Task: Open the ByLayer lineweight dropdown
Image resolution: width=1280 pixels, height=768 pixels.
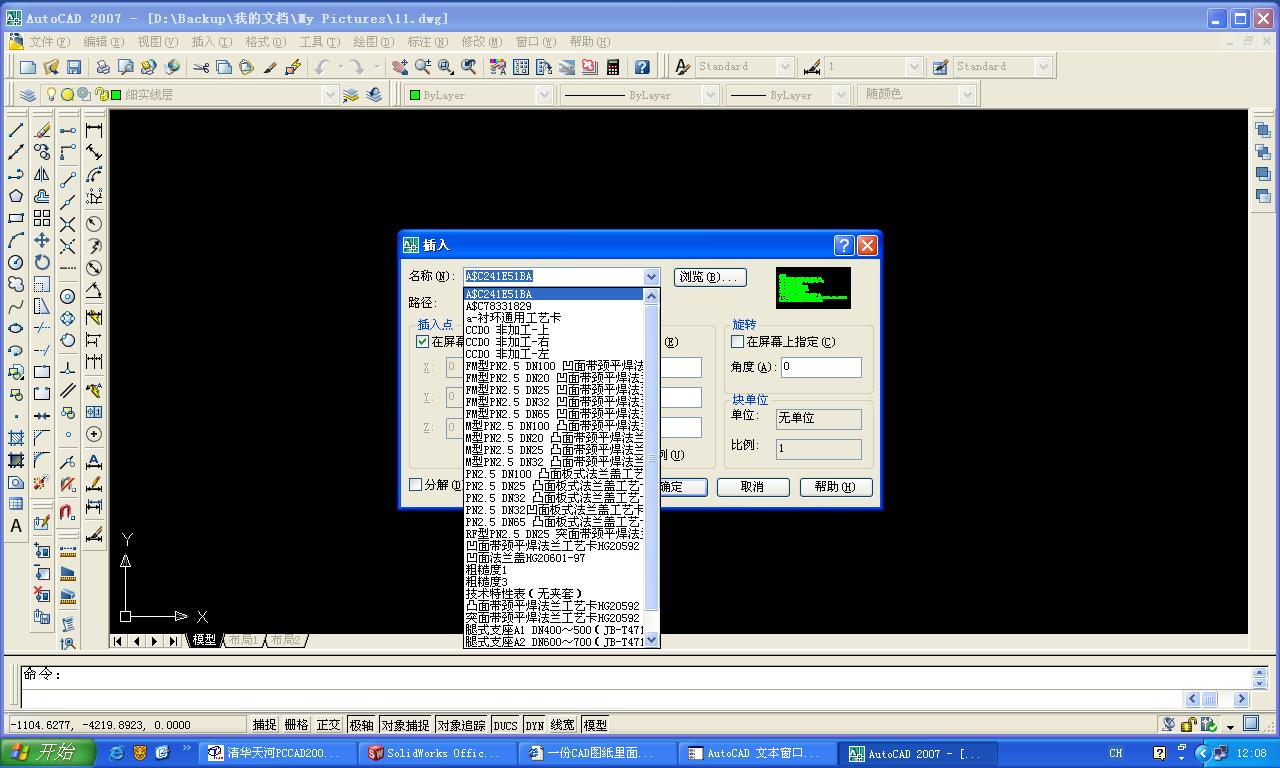Action: (x=840, y=95)
